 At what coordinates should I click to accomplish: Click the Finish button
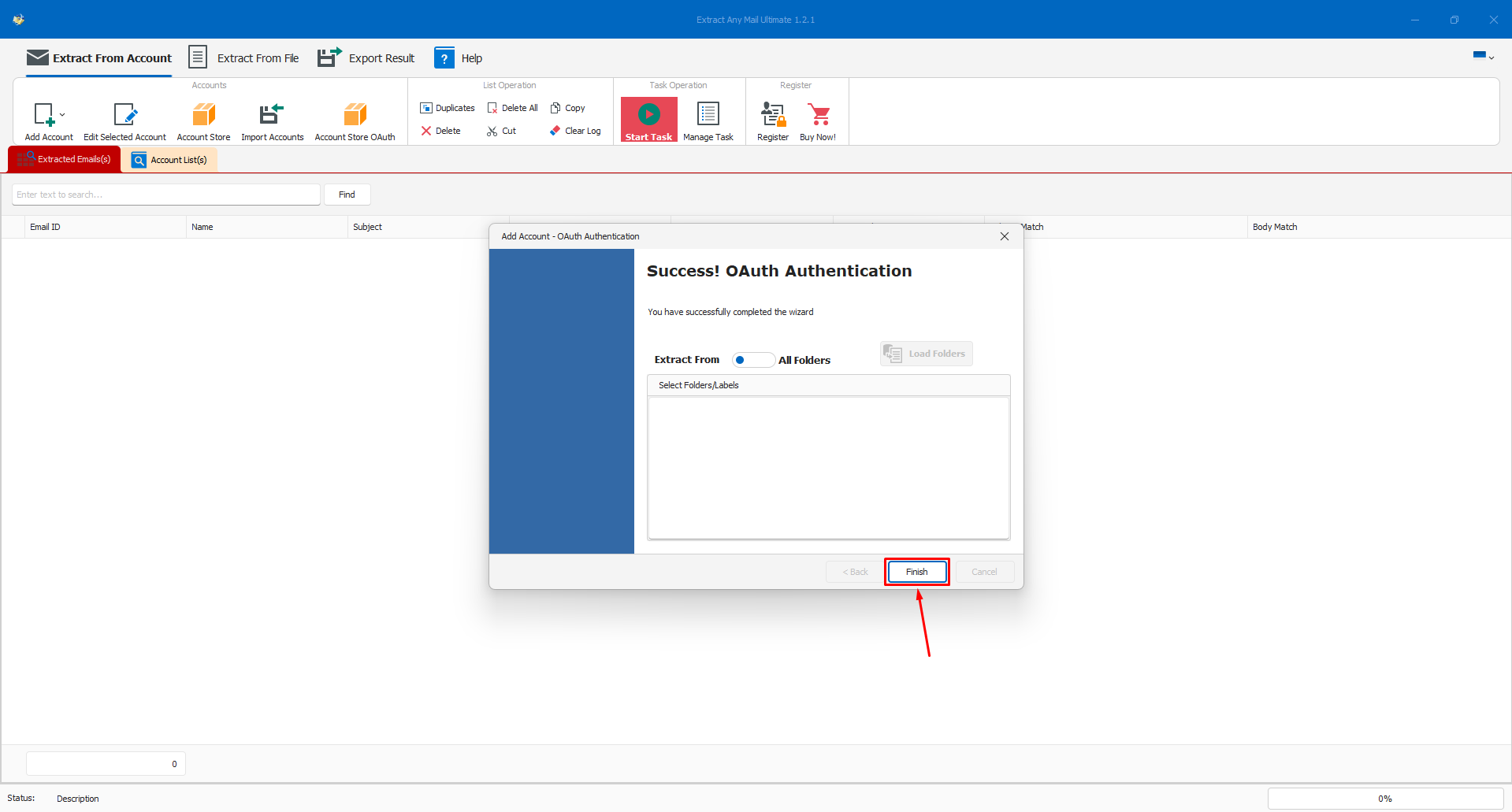pyautogui.click(x=916, y=572)
